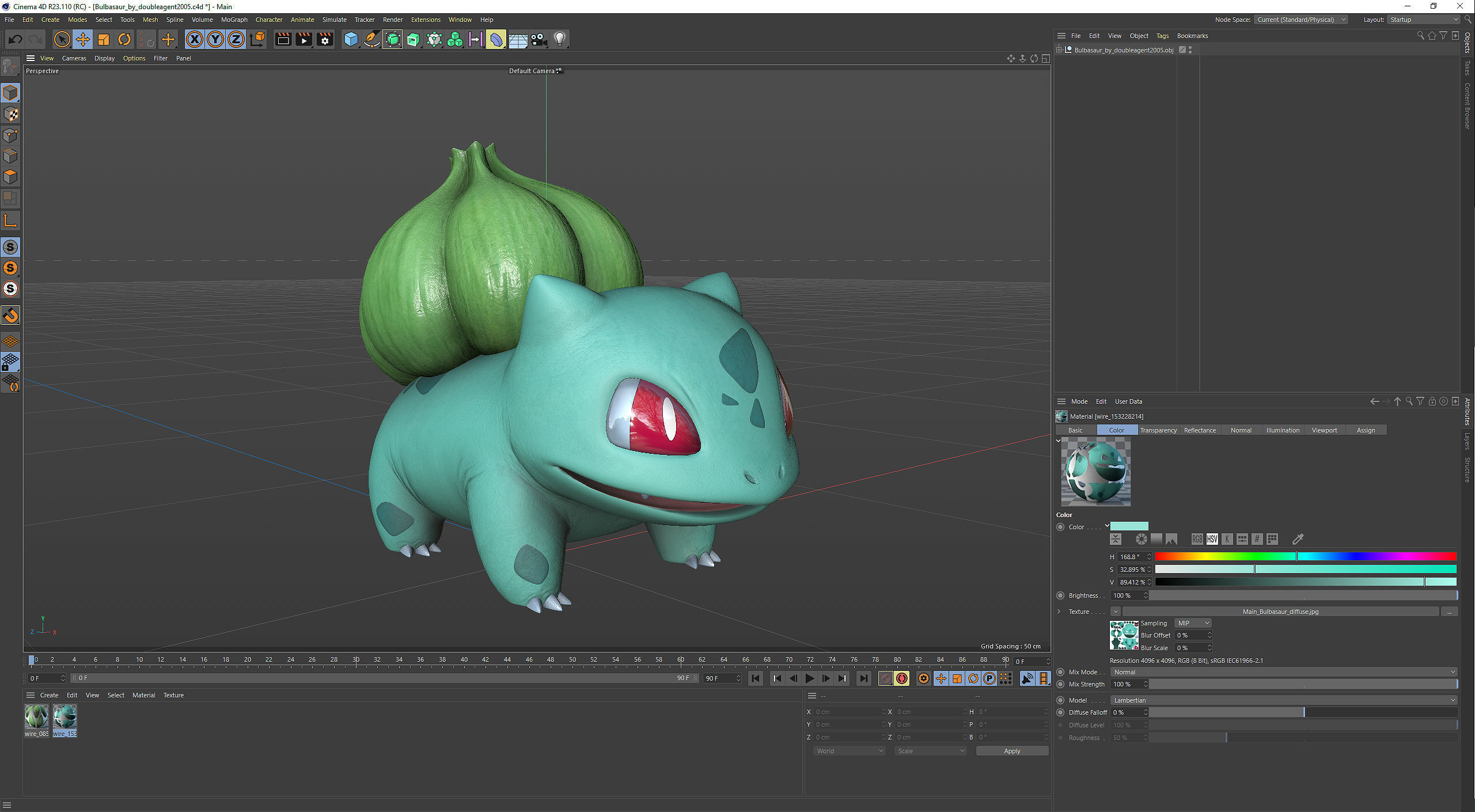Image resolution: width=1475 pixels, height=812 pixels.
Task: Open Layout Startup dropdown
Action: (x=1423, y=20)
